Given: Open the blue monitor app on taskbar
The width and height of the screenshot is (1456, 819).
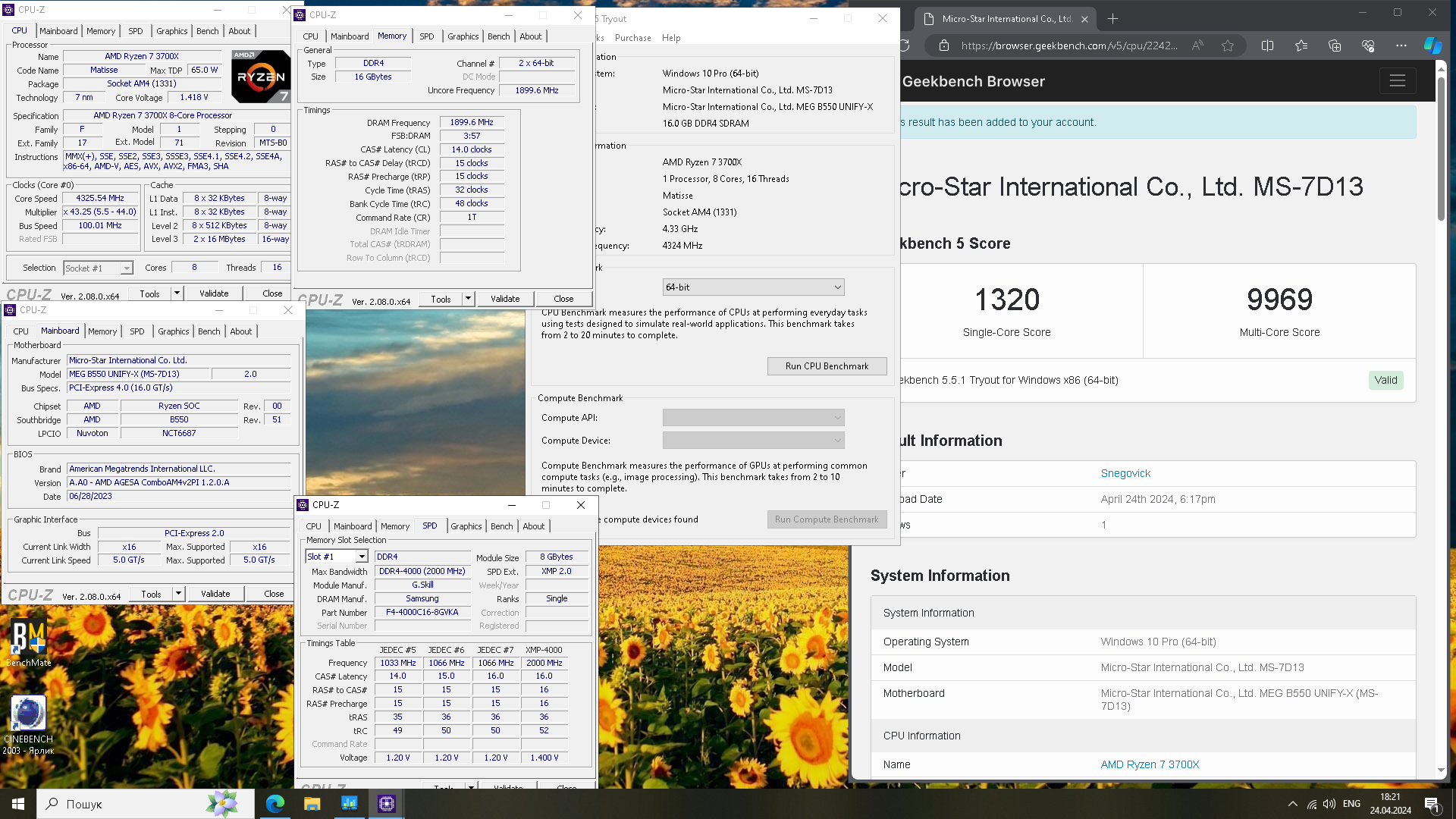Looking at the screenshot, I should pos(349,804).
